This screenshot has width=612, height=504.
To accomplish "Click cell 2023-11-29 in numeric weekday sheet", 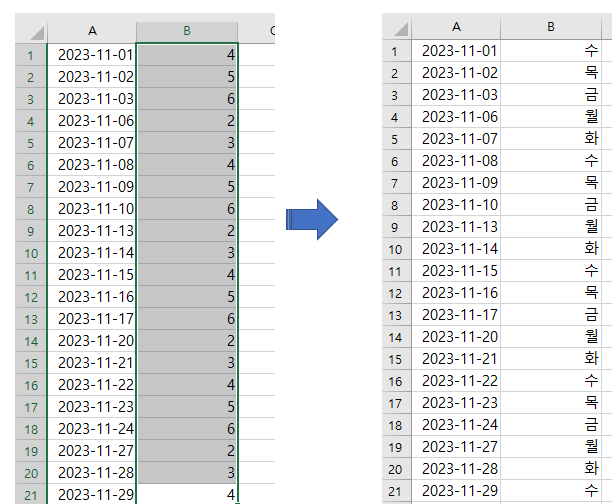I will coord(92,494).
